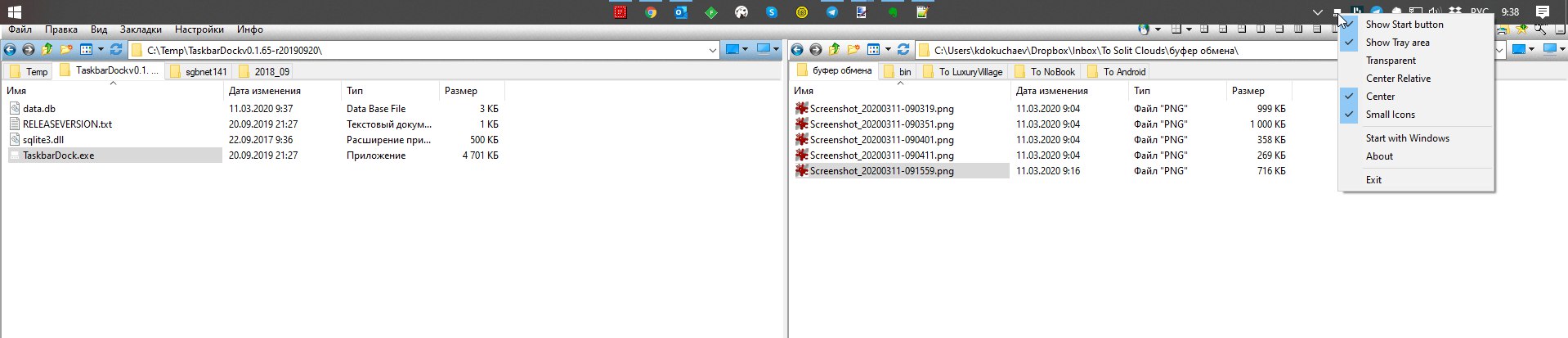
Task: Enable Center Relative option
Action: [x=1416, y=79]
